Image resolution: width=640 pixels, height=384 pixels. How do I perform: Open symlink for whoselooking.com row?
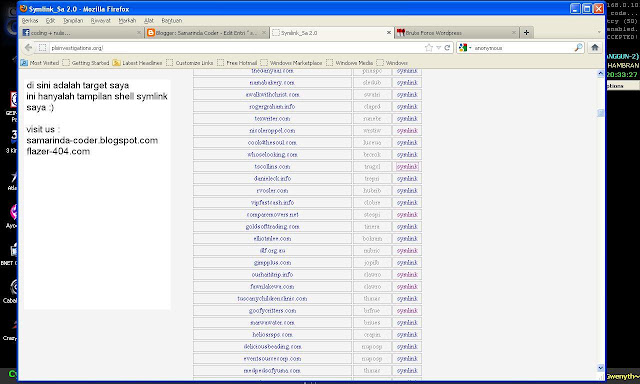(407, 155)
